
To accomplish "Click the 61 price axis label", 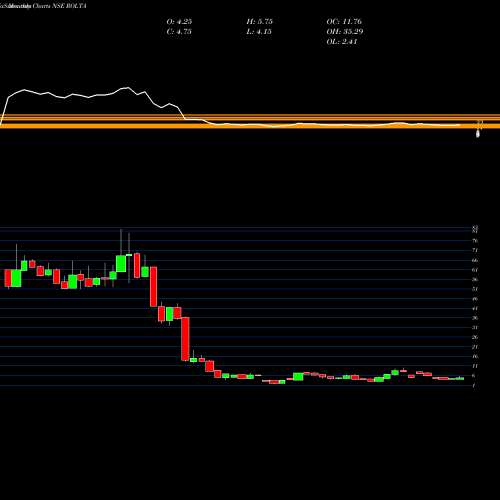I will (x=475, y=270).
